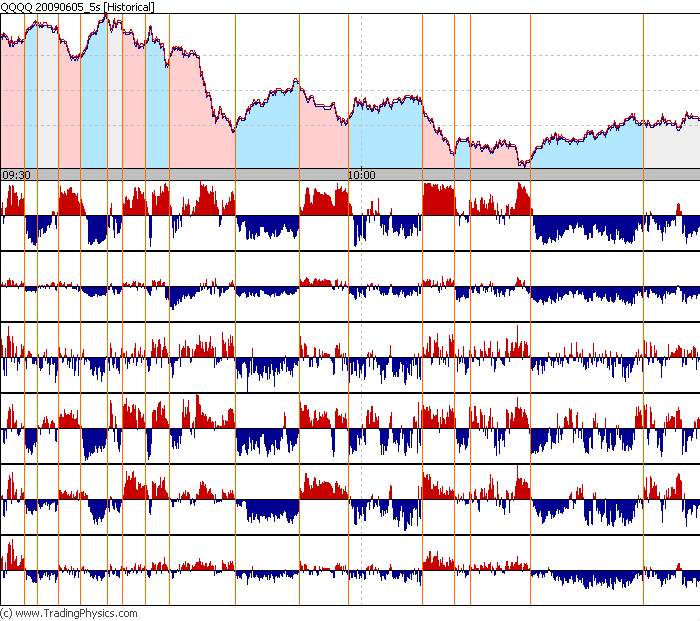Image resolution: width=700 pixels, height=621 pixels.
Task: Select the leftmost orange vertical marker line
Action: click(24, 300)
